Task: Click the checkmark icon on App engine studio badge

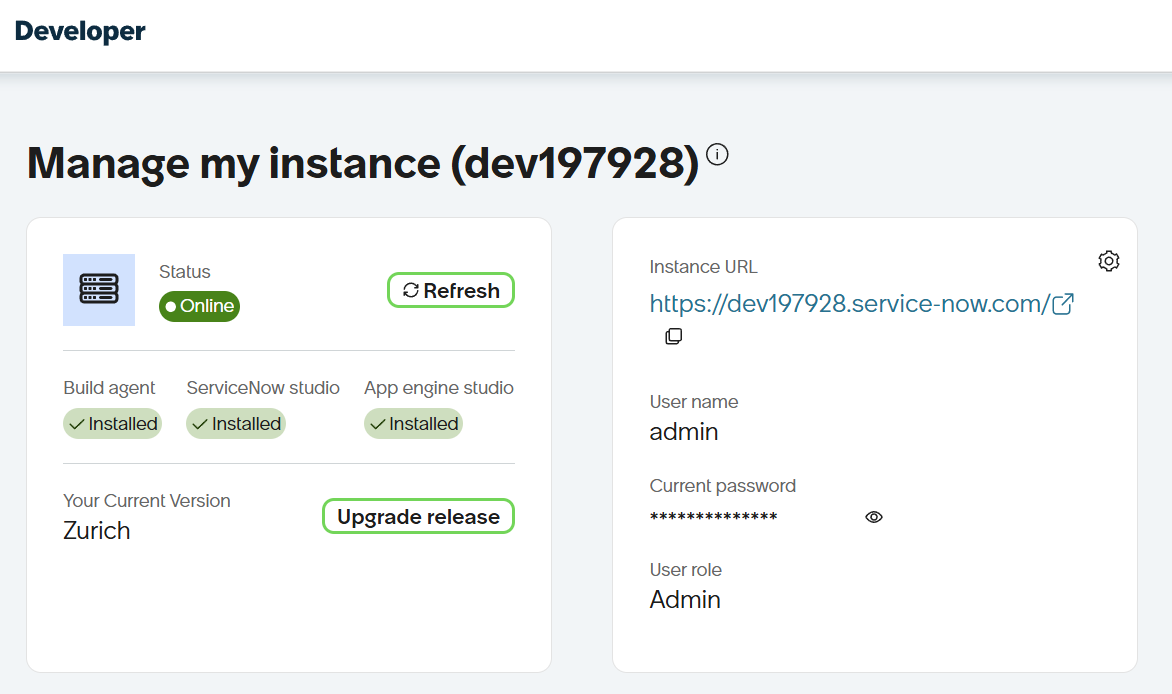Action: tap(377, 423)
